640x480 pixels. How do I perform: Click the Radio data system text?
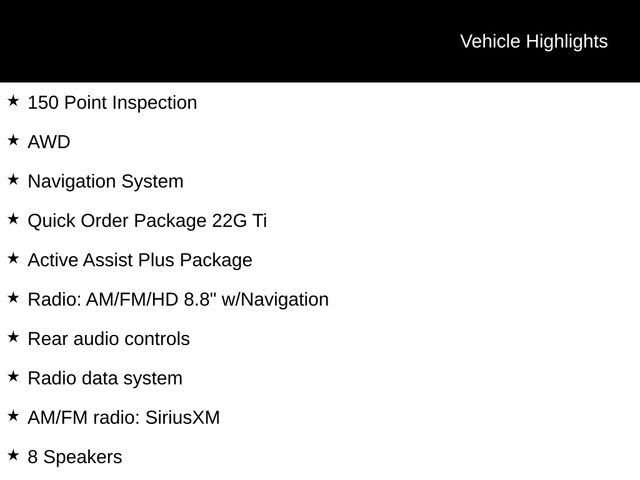pyautogui.click(x=105, y=378)
